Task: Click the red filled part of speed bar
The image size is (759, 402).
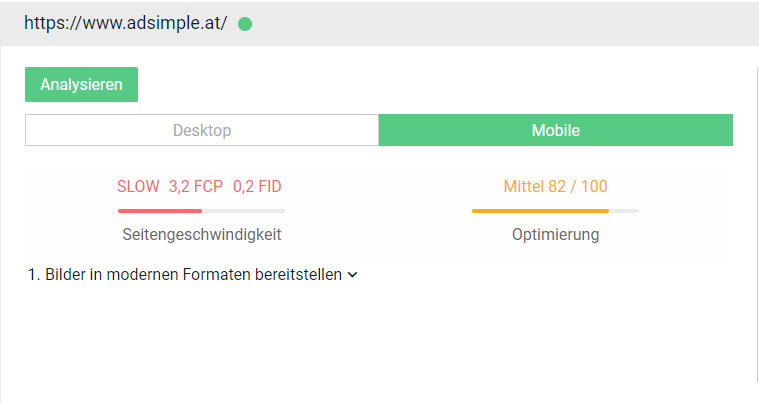Action: (x=160, y=211)
